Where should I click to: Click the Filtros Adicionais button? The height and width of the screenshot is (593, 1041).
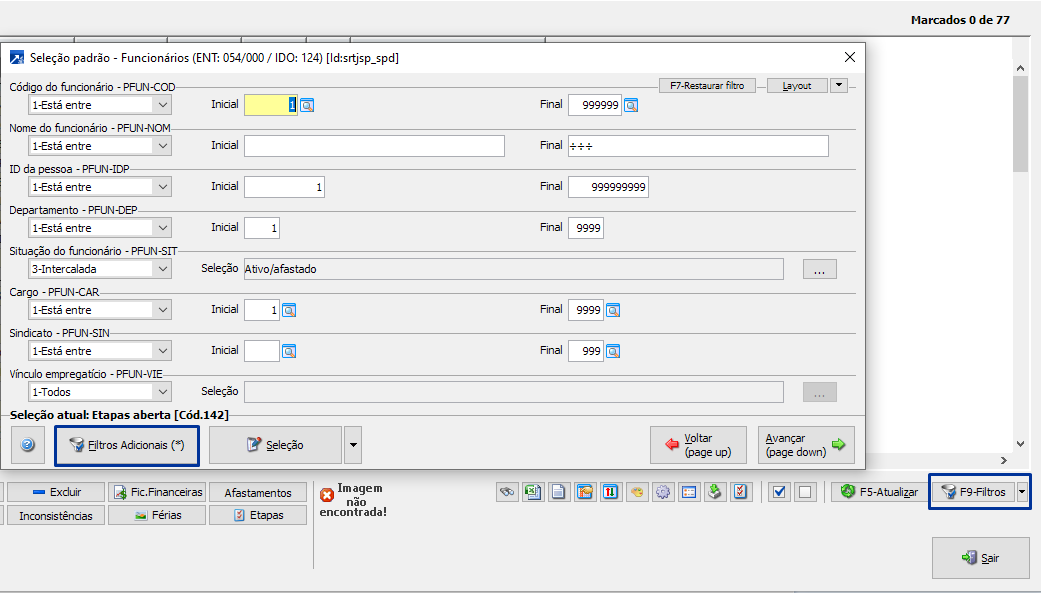tap(127, 445)
